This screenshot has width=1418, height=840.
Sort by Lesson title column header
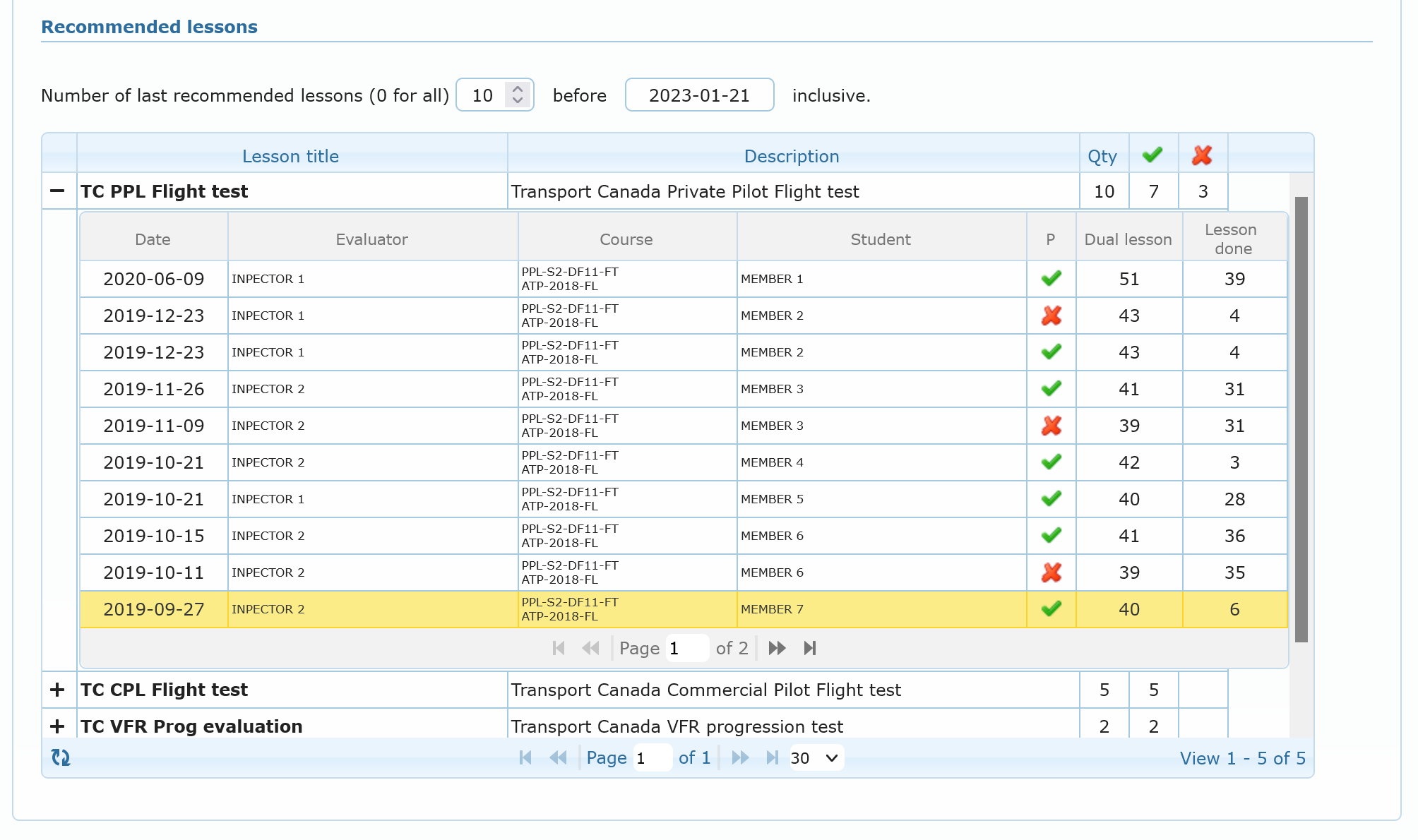pyautogui.click(x=290, y=156)
